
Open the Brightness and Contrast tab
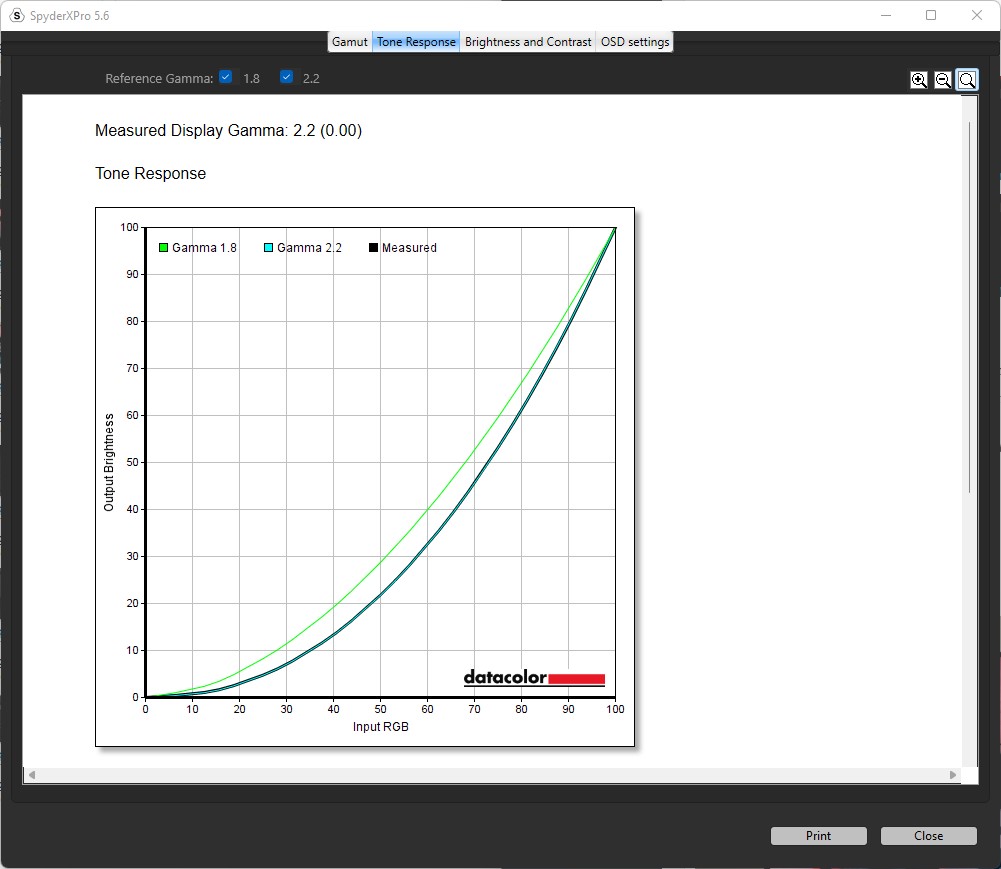528,42
